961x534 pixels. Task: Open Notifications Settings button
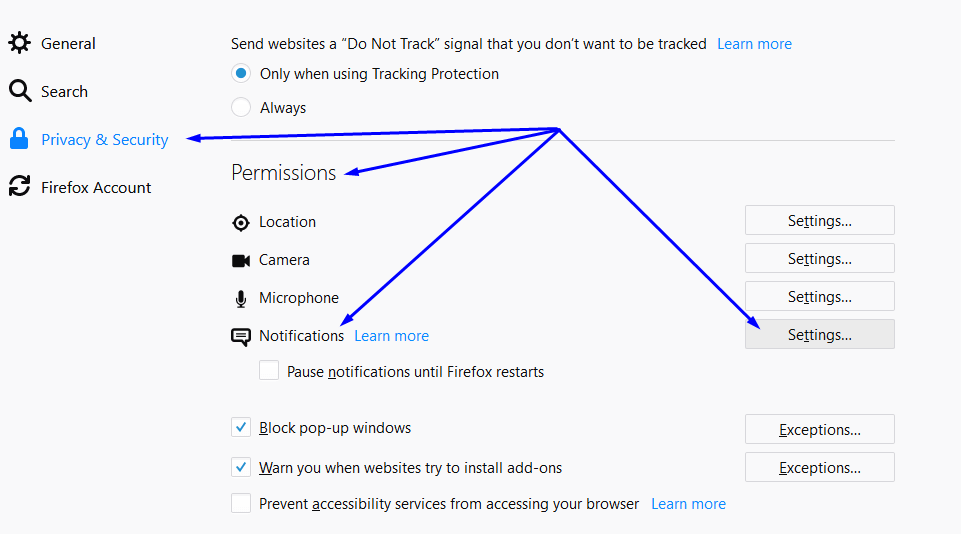pos(819,334)
